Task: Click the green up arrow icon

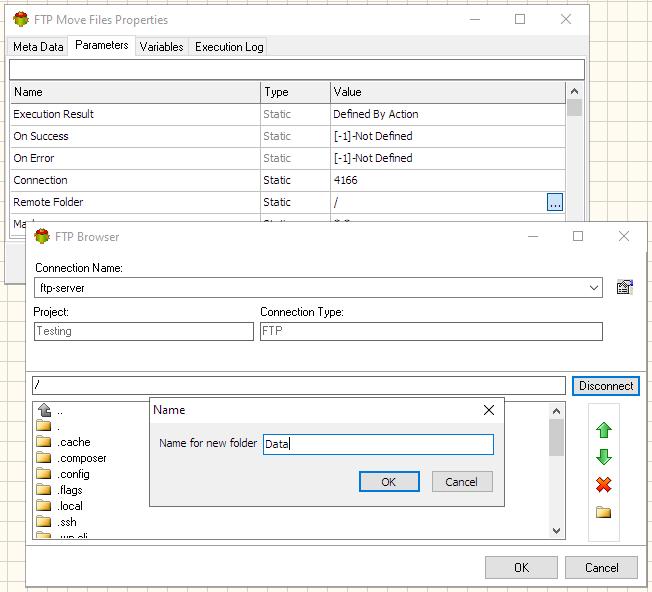Action: click(x=603, y=430)
